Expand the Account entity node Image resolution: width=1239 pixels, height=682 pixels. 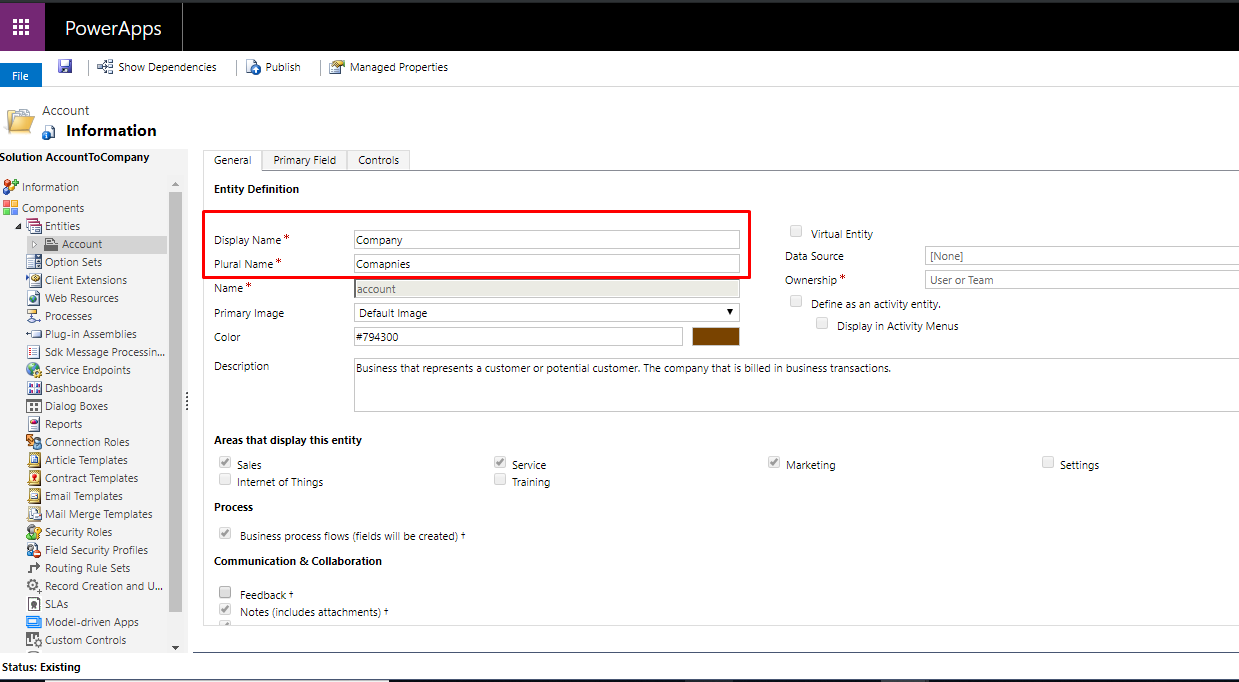(x=34, y=244)
